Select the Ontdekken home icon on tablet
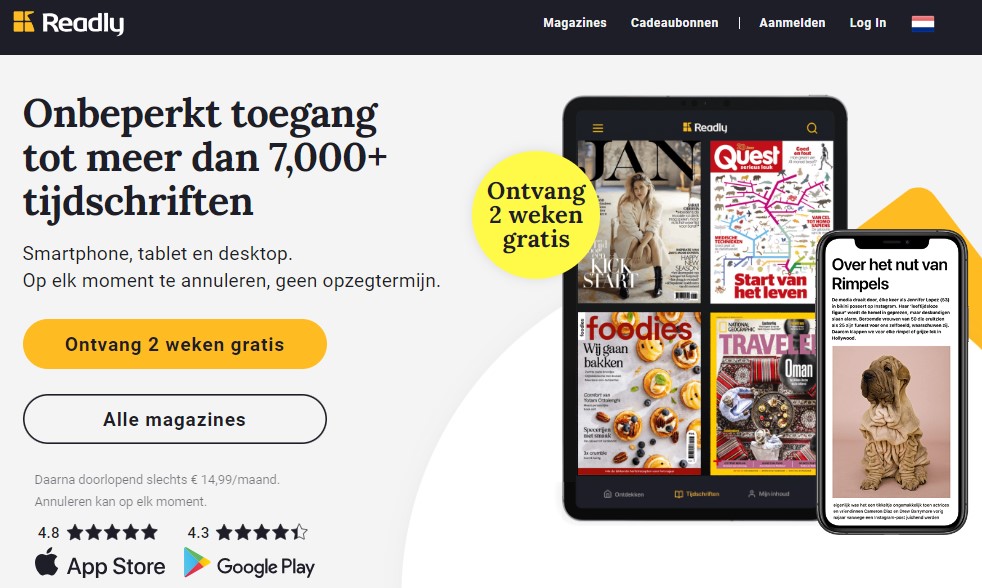The width and height of the screenshot is (982, 588). click(x=607, y=494)
